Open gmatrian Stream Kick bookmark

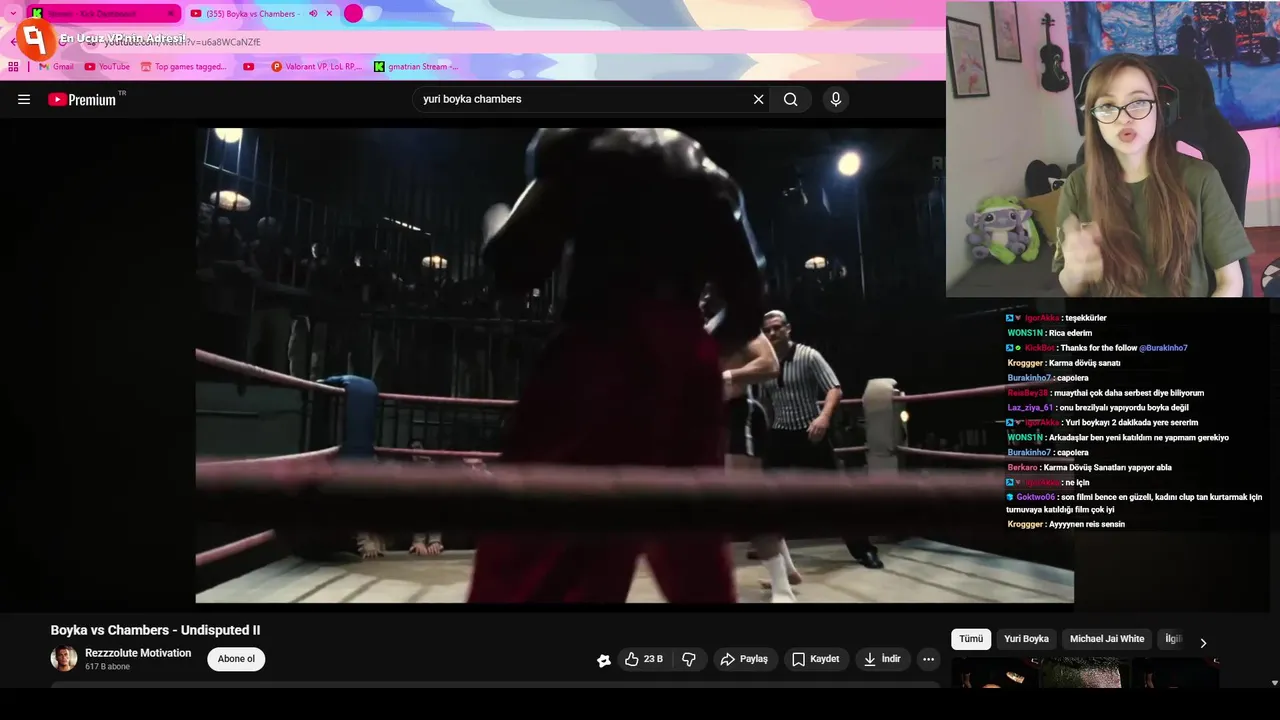[x=416, y=67]
